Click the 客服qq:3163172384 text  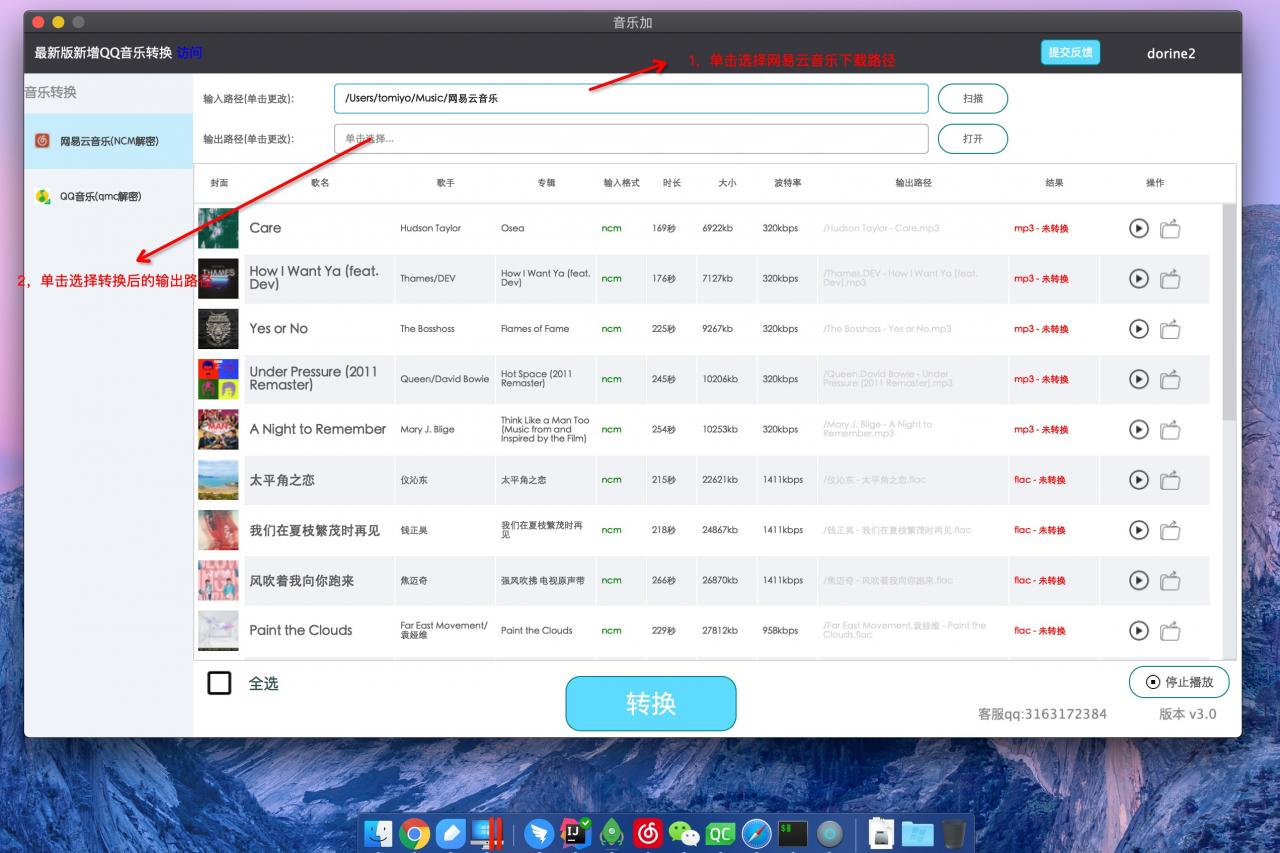pyautogui.click(x=1042, y=714)
